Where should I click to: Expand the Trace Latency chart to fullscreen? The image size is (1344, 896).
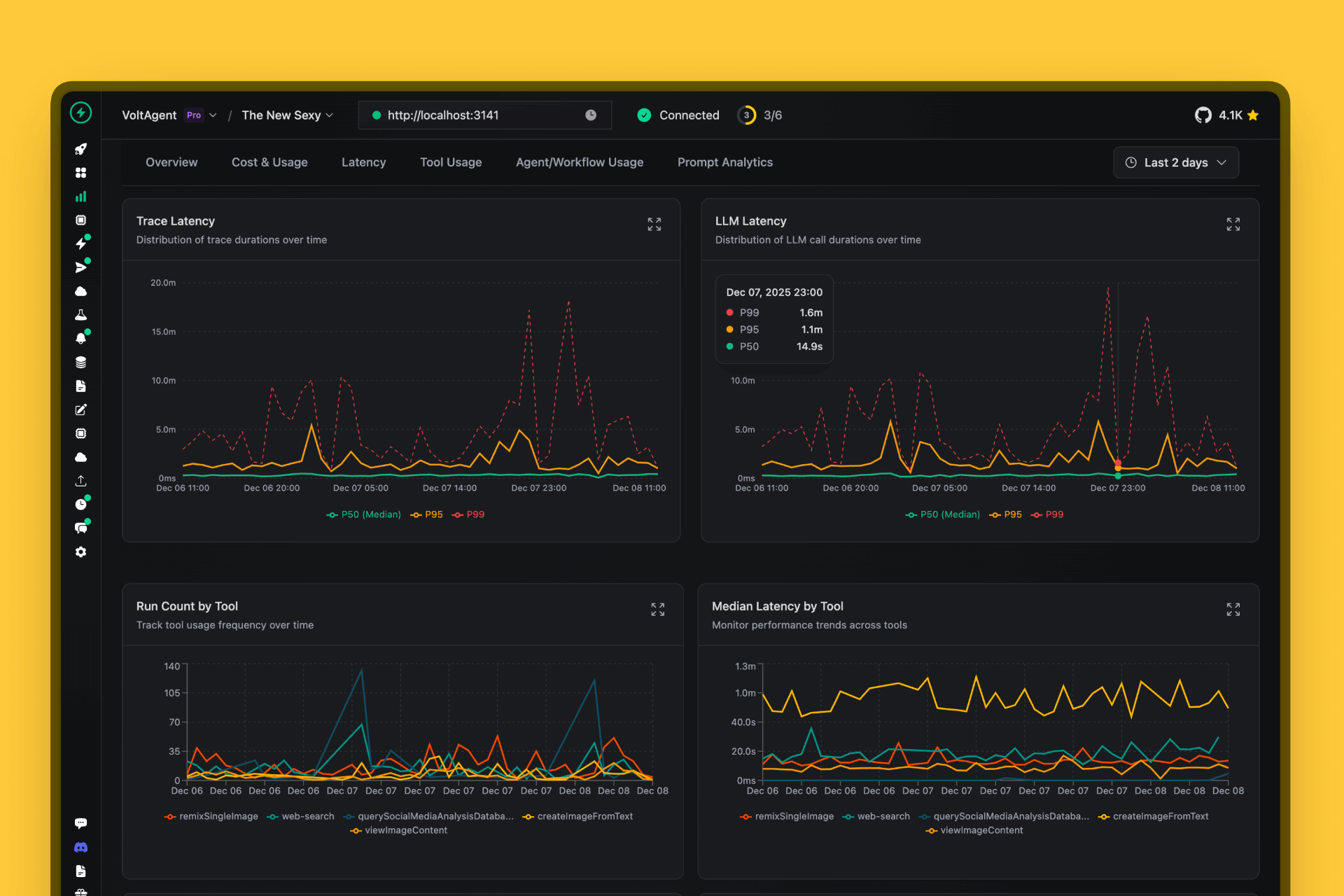654,224
